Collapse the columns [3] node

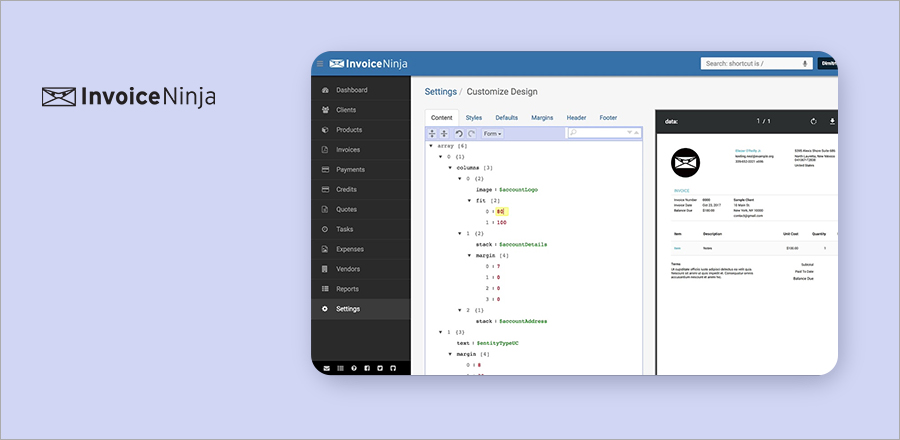point(450,168)
